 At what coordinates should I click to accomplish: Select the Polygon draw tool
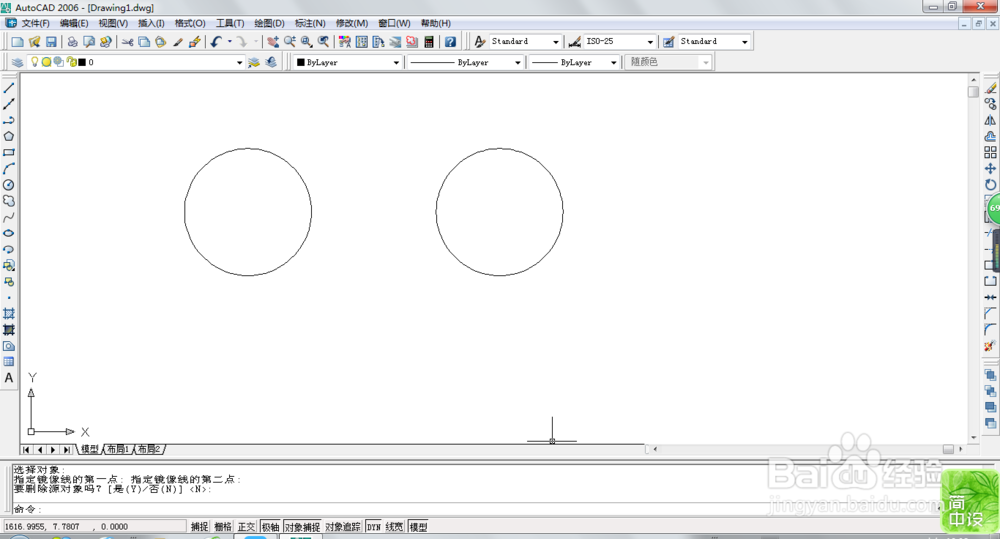click(x=9, y=137)
